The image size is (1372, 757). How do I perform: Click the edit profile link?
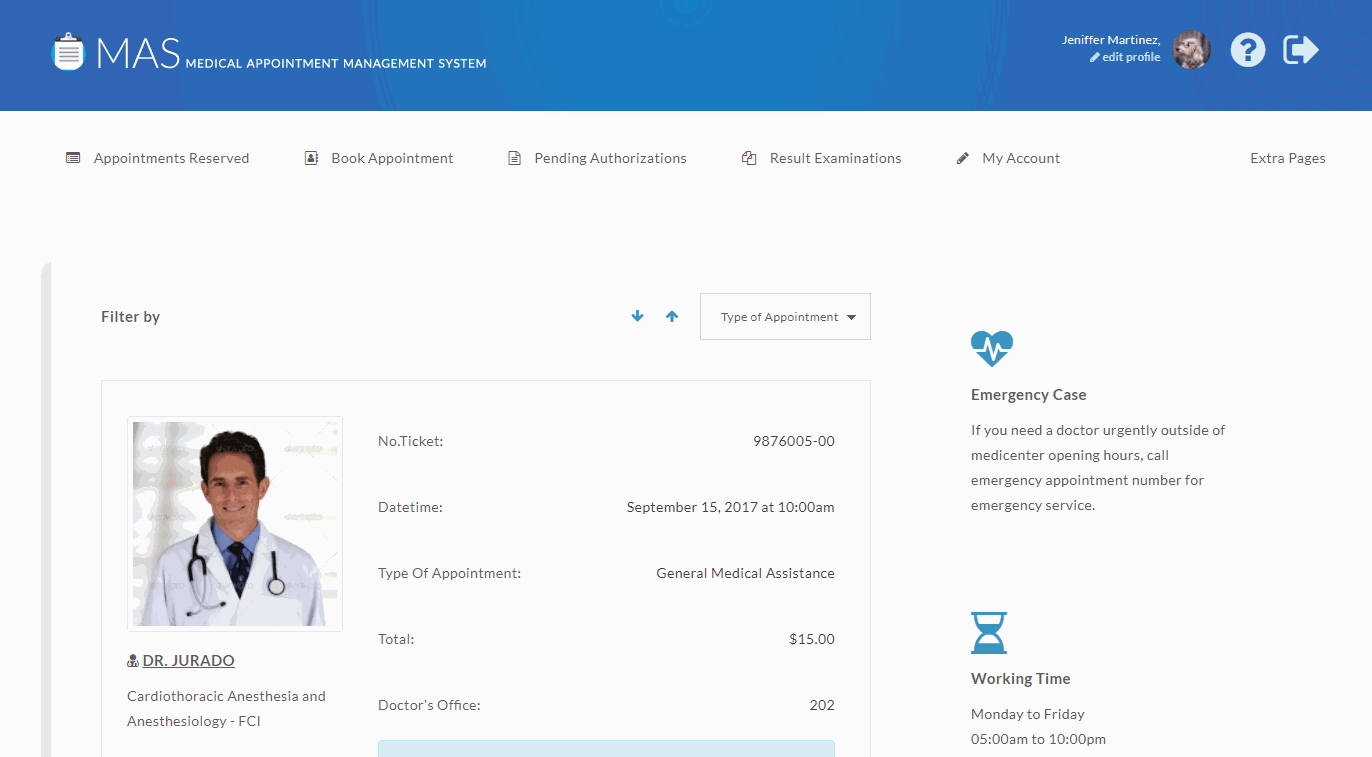1130,58
